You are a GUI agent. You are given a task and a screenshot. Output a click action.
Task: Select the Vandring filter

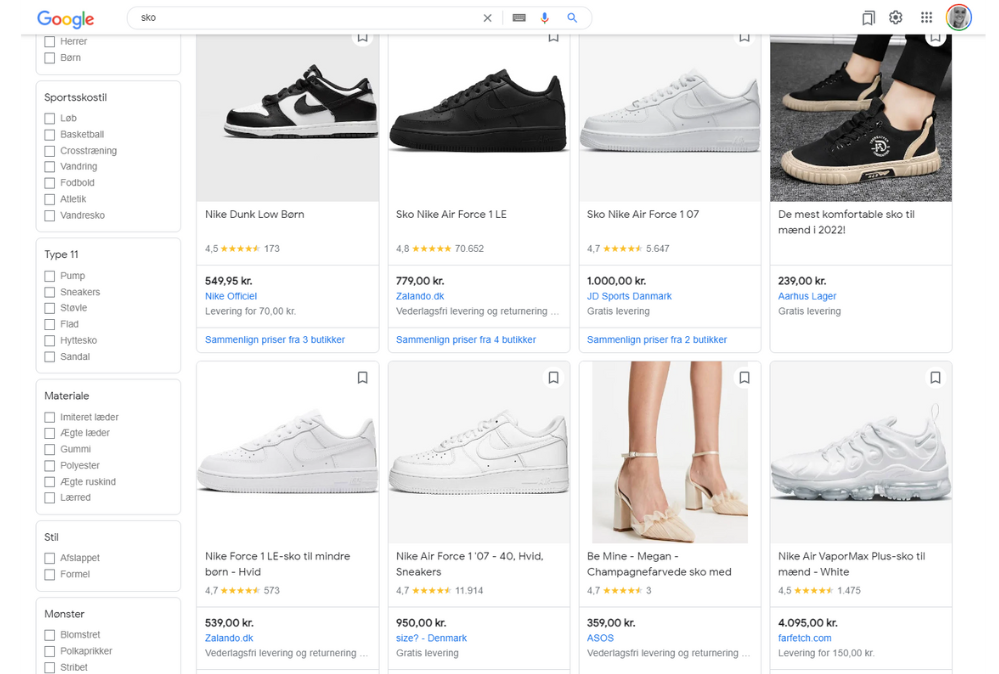[50, 167]
